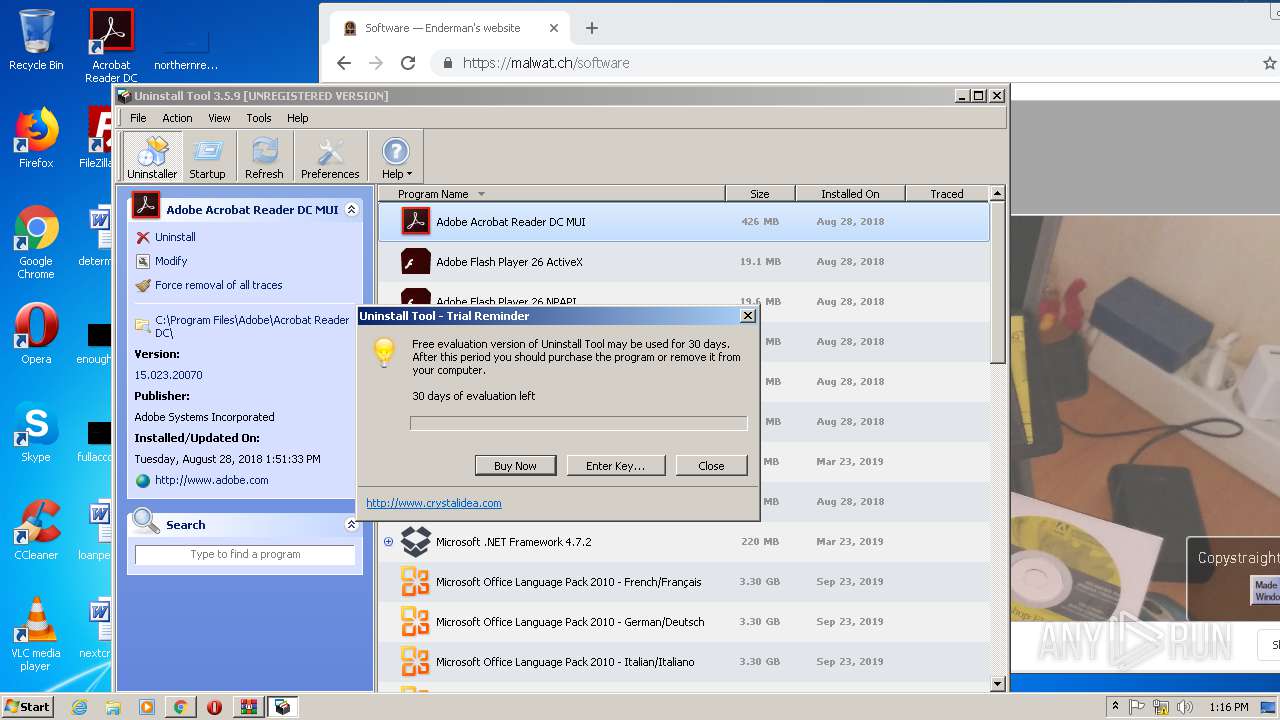Click the program search input field
Screen dimensions: 1280x720
click(245, 554)
